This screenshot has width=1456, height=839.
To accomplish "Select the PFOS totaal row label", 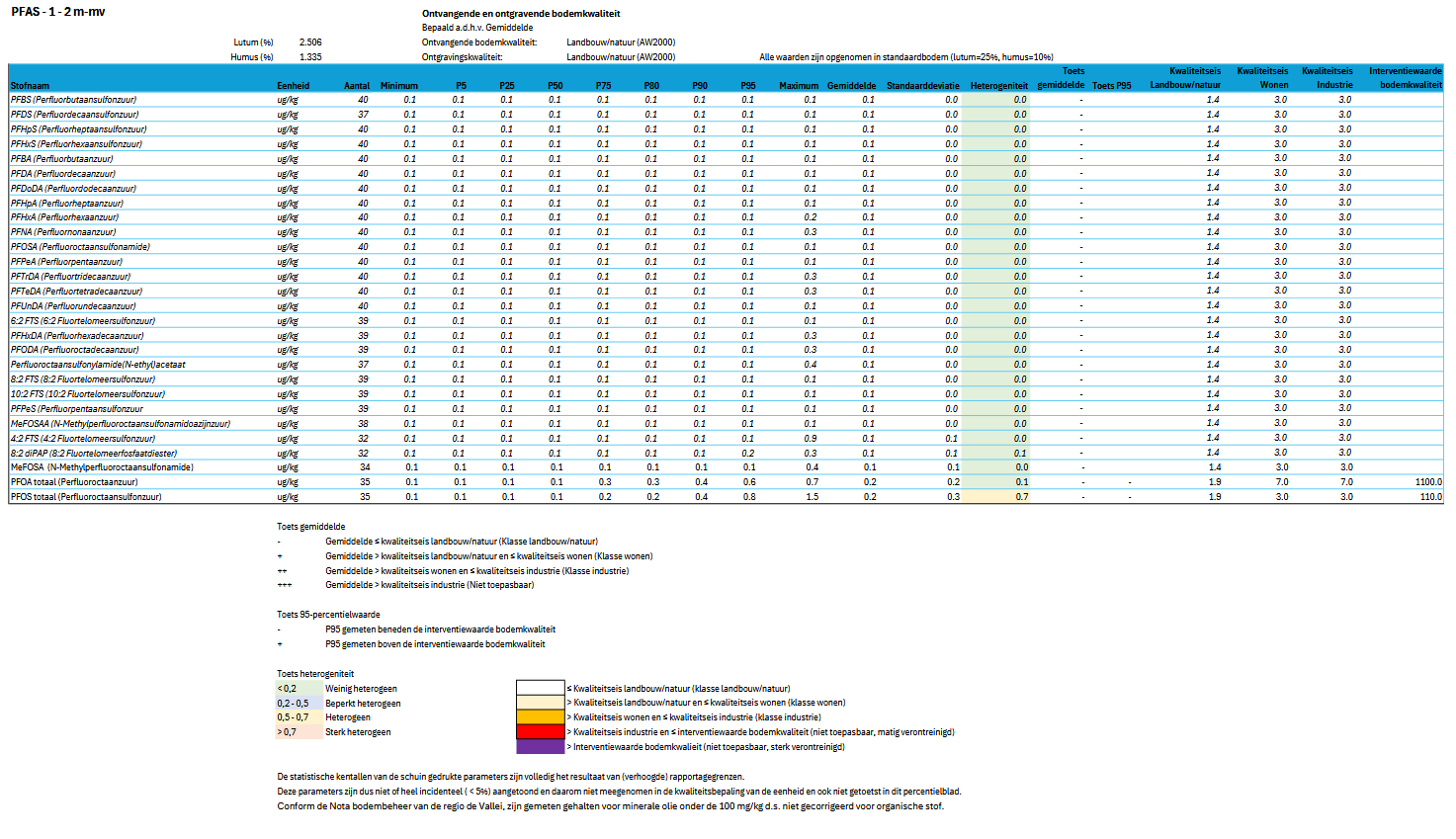I will [x=86, y=497].
